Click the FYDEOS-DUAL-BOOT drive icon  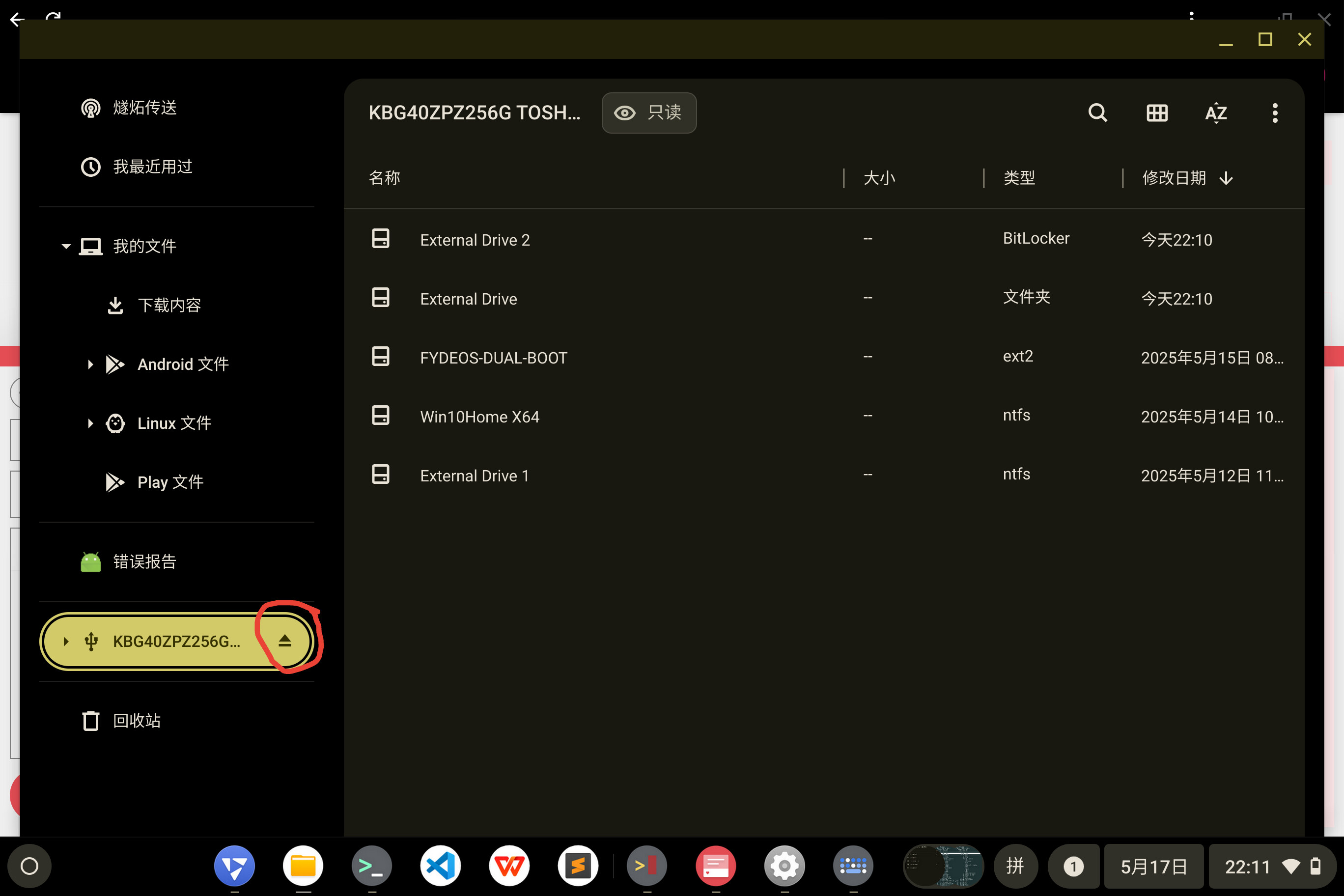(381, 356)
